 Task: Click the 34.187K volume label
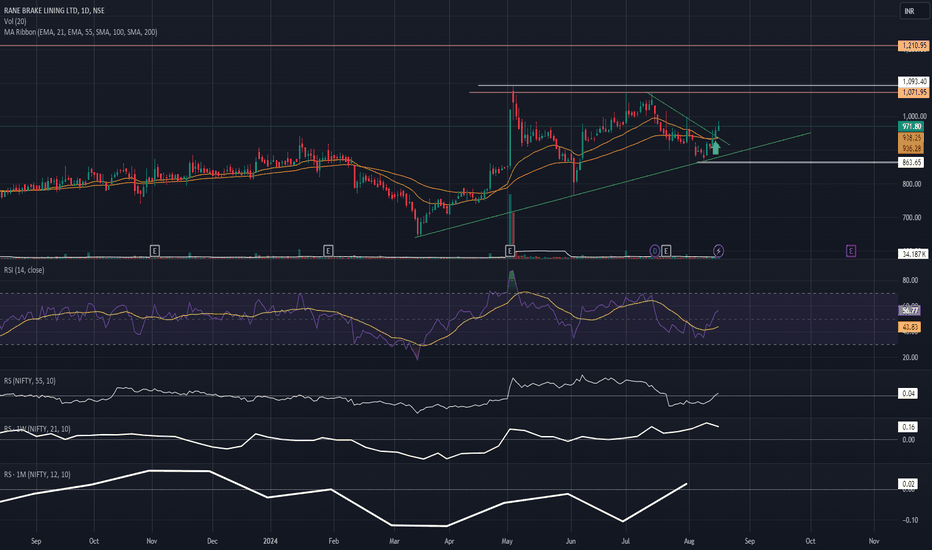click(x=913, y=254)
